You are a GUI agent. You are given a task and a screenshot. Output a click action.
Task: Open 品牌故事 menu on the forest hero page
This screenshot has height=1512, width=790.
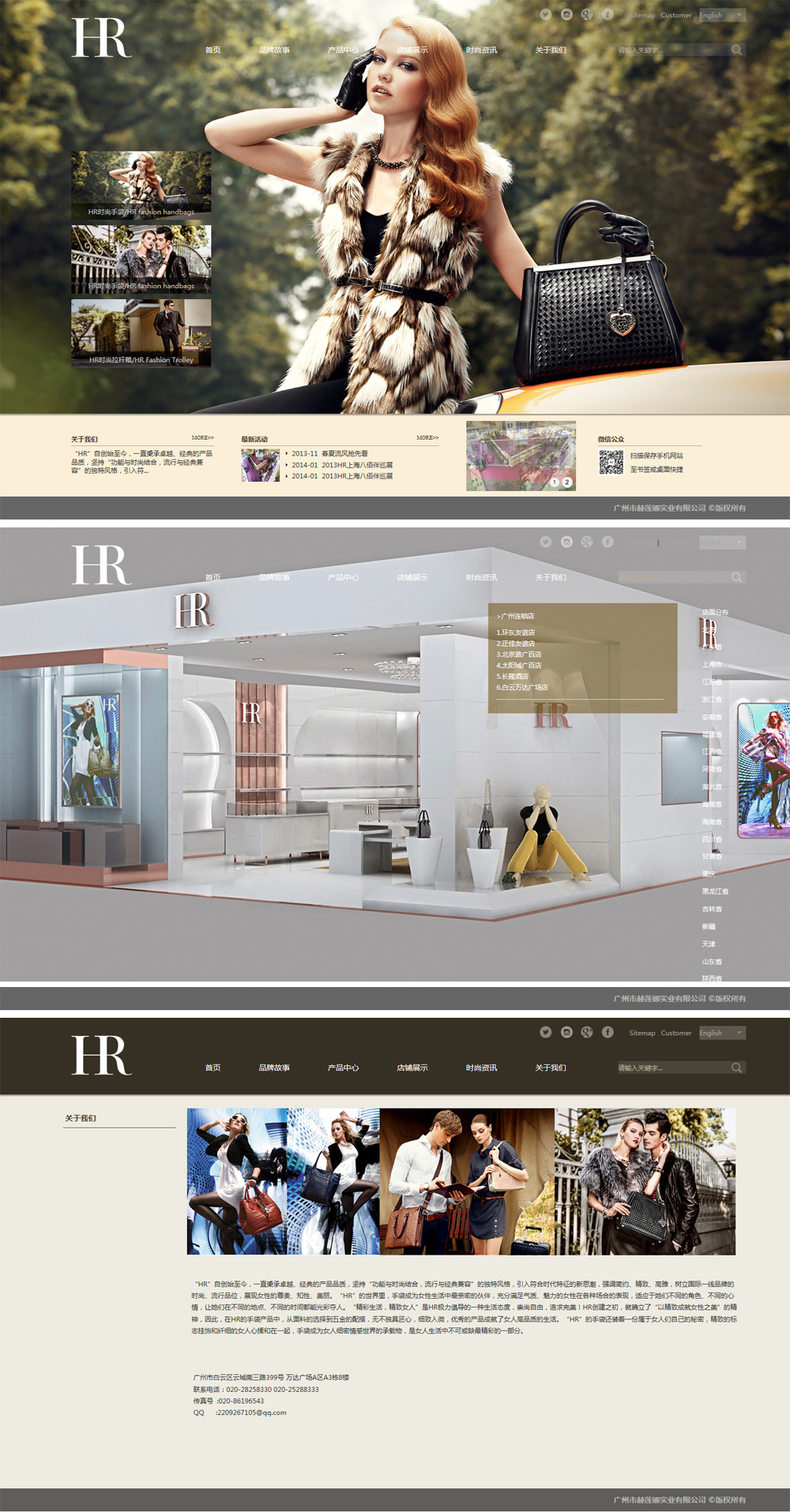coord(274,50)
